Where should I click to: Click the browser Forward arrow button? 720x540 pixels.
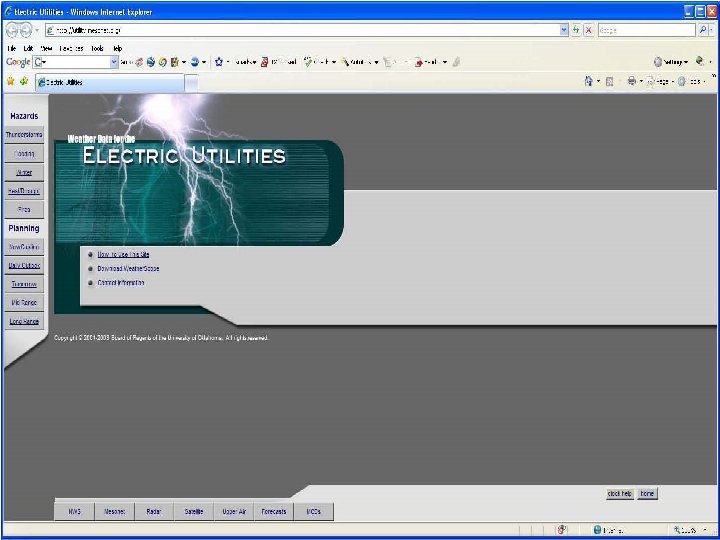pos(25,30)
